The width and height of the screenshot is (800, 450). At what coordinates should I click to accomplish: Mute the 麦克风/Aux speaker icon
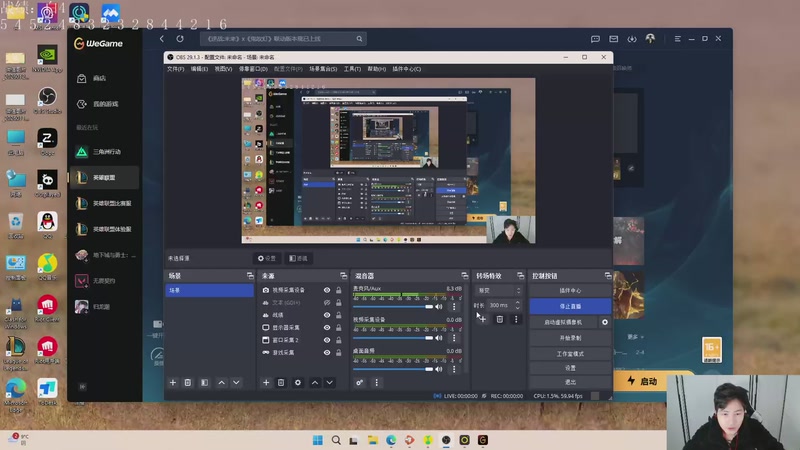click(x=439, y=307)
